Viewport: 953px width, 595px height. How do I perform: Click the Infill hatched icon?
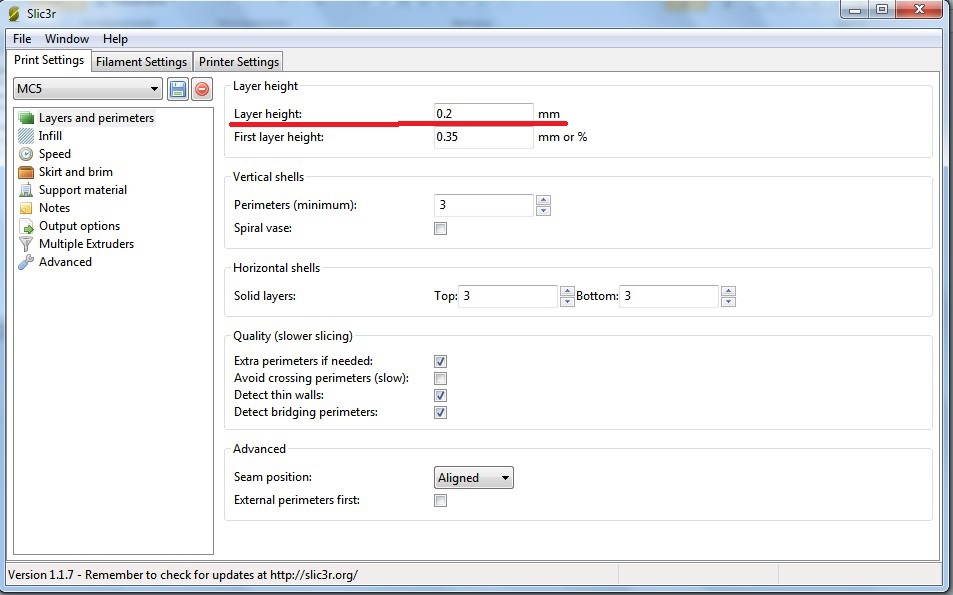pyautogui.click(x=26, y=136)
